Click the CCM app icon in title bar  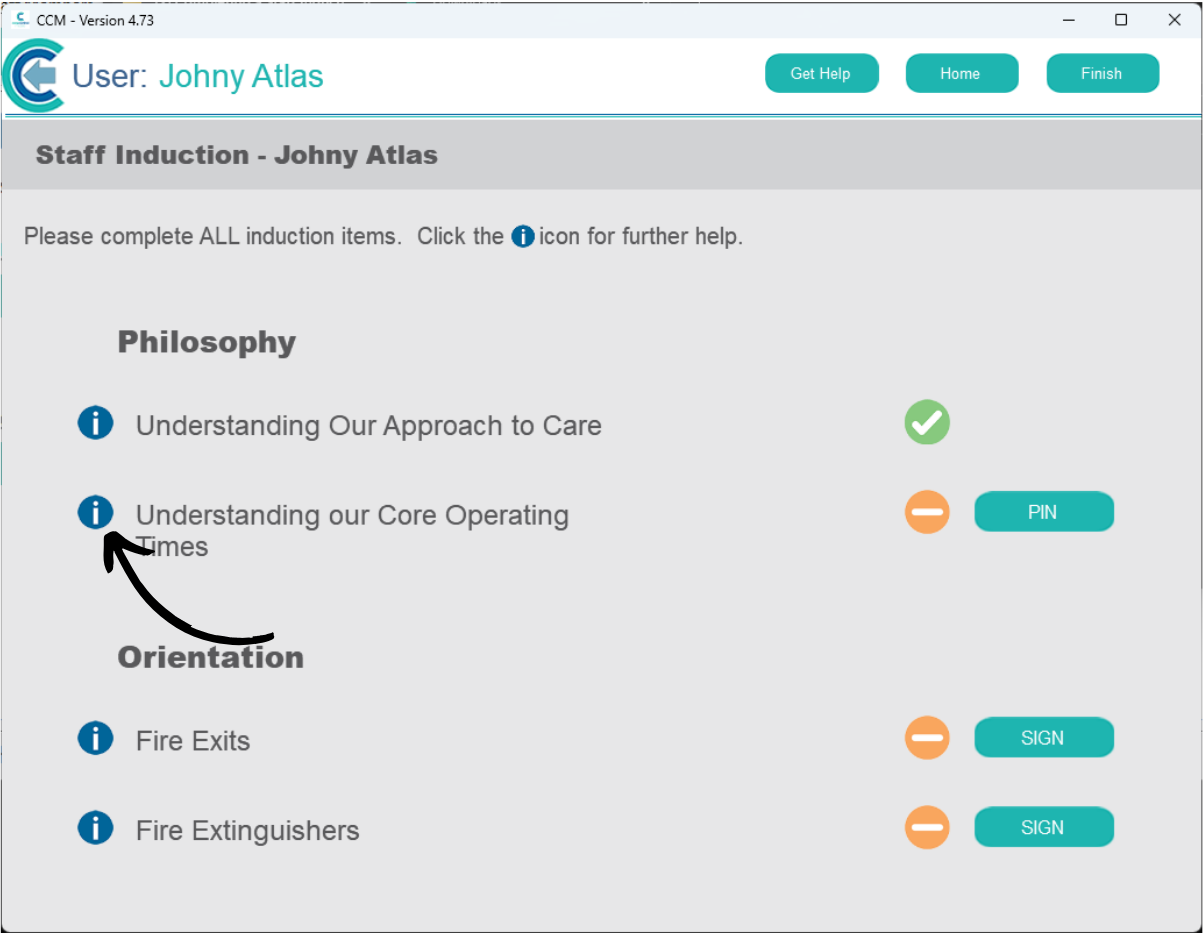(x=20, y=20)
